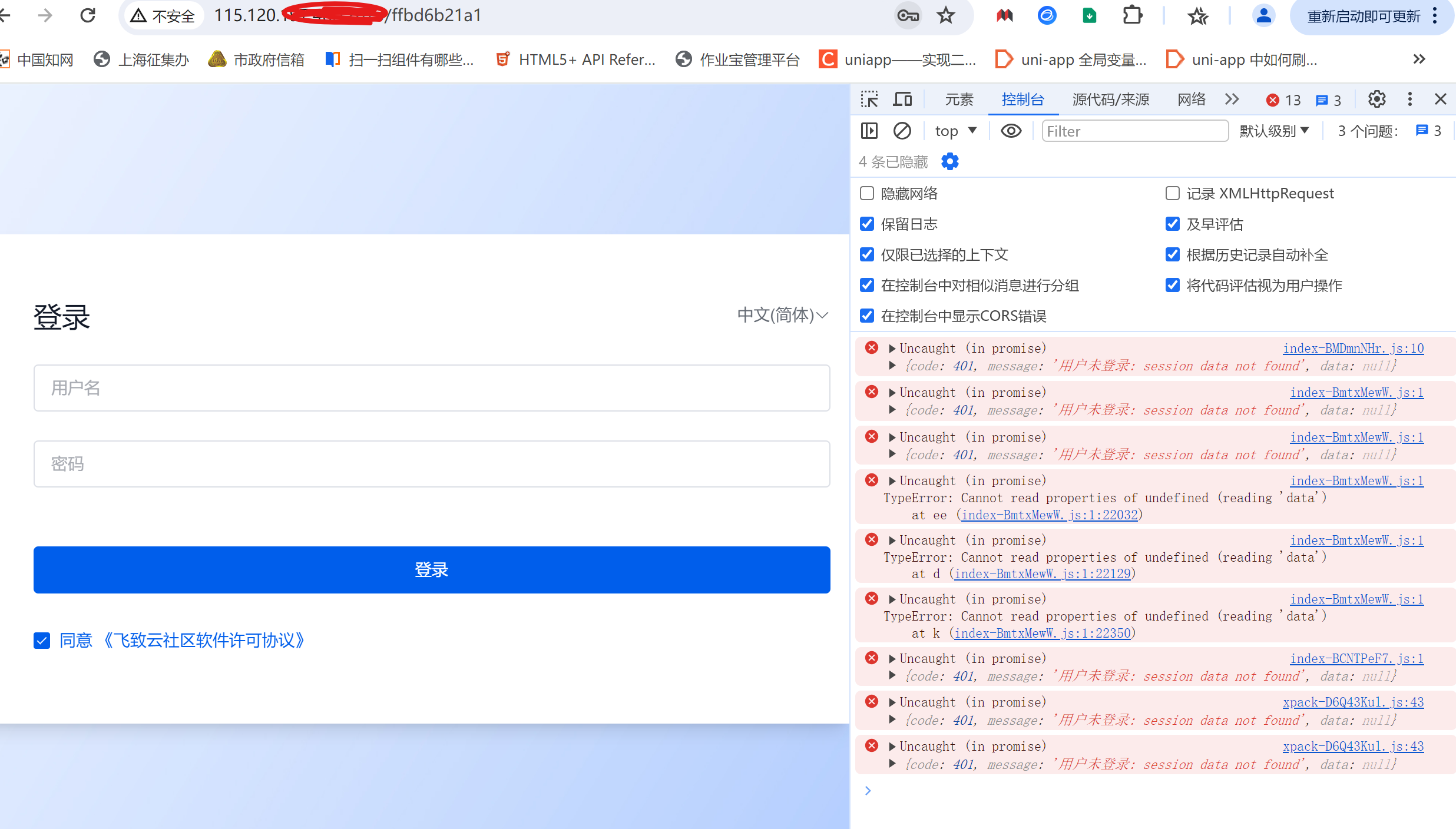This screenshot has width=1456, height=829.
Task: Expand the TypeError at k entry
Action: pyautogui.click(x=892, y=599)
